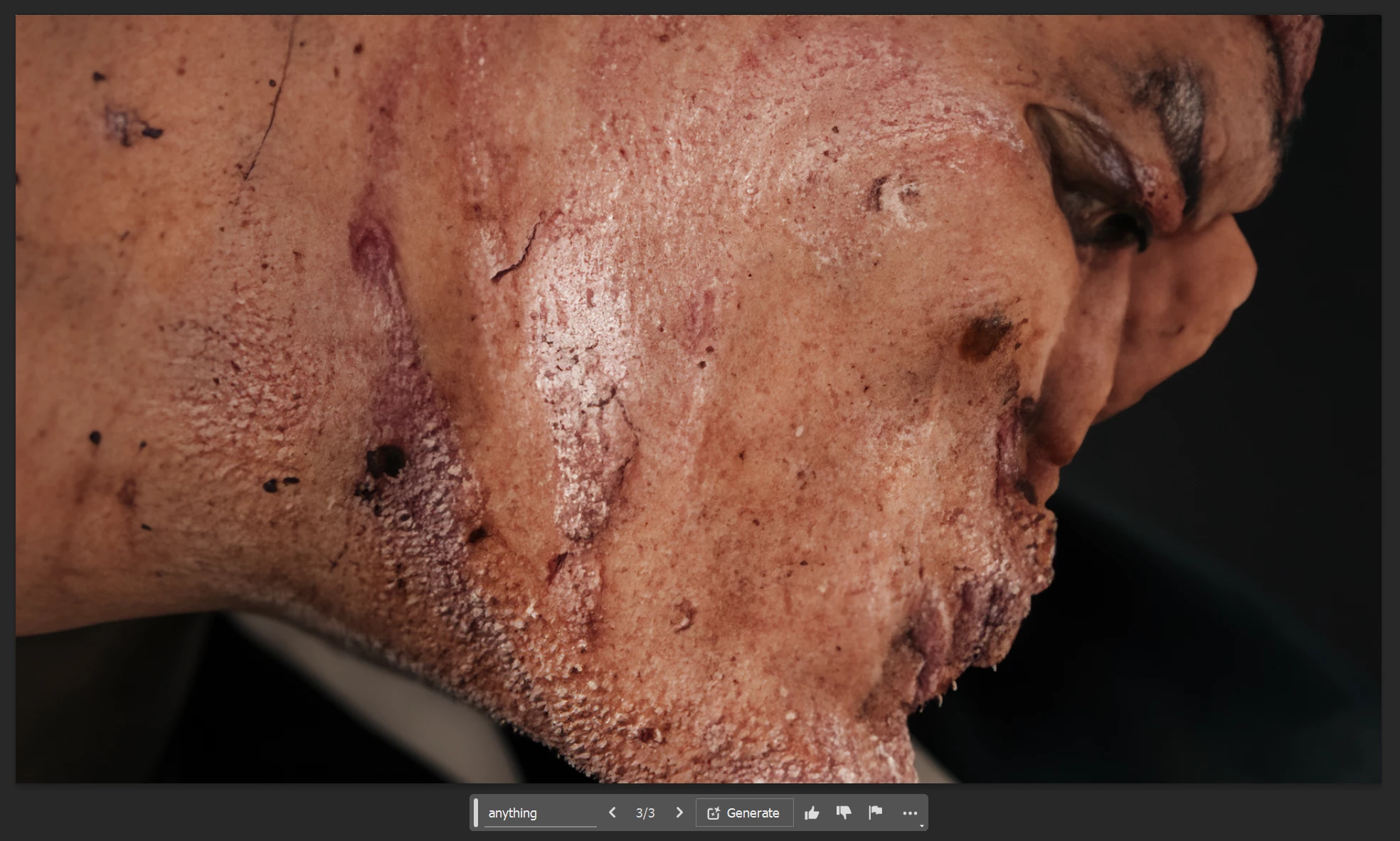The width and height of the screenshot is (1400, 841).
Task: Click the flag report icon
Action: click(x=876, y=813)
